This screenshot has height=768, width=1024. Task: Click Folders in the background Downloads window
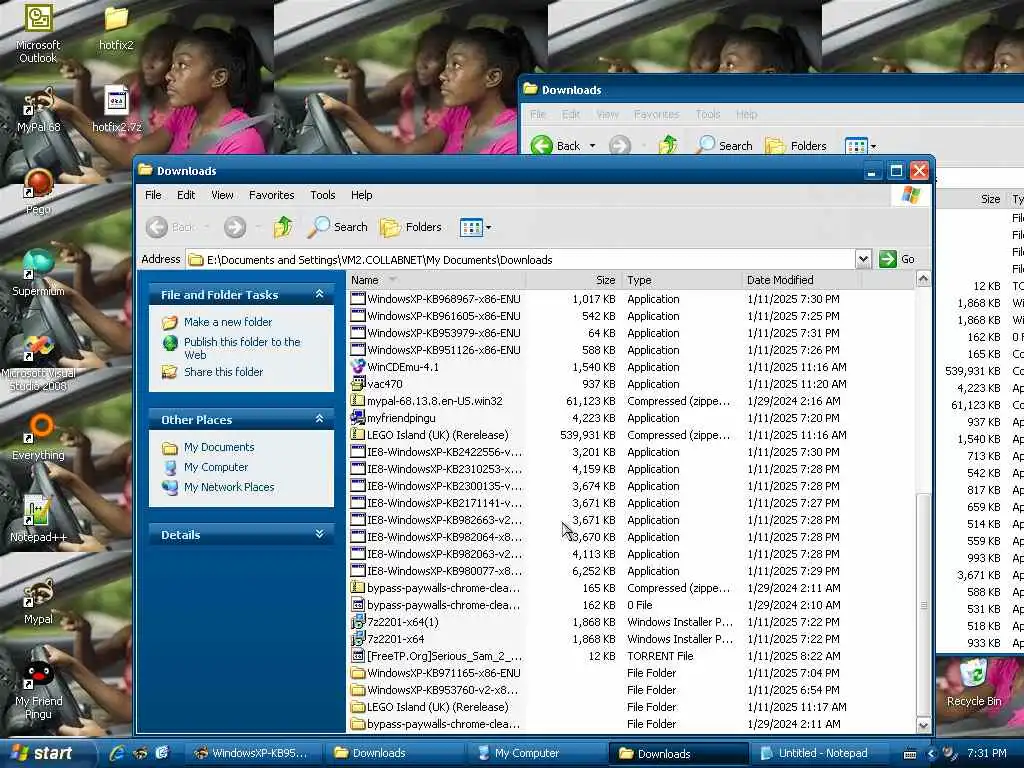point(796,146)
